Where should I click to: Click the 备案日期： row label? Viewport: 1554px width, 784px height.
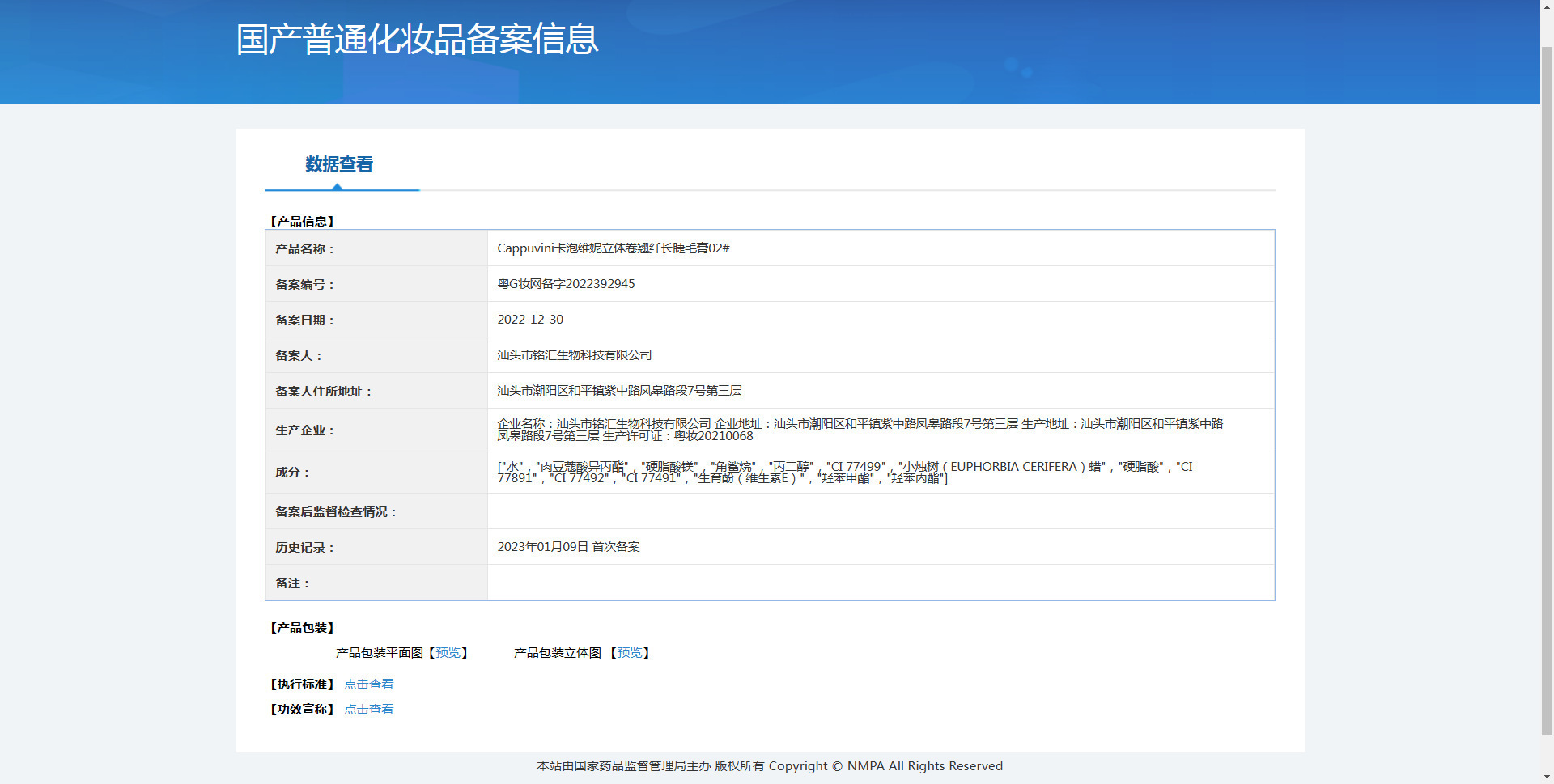[304, 320]
